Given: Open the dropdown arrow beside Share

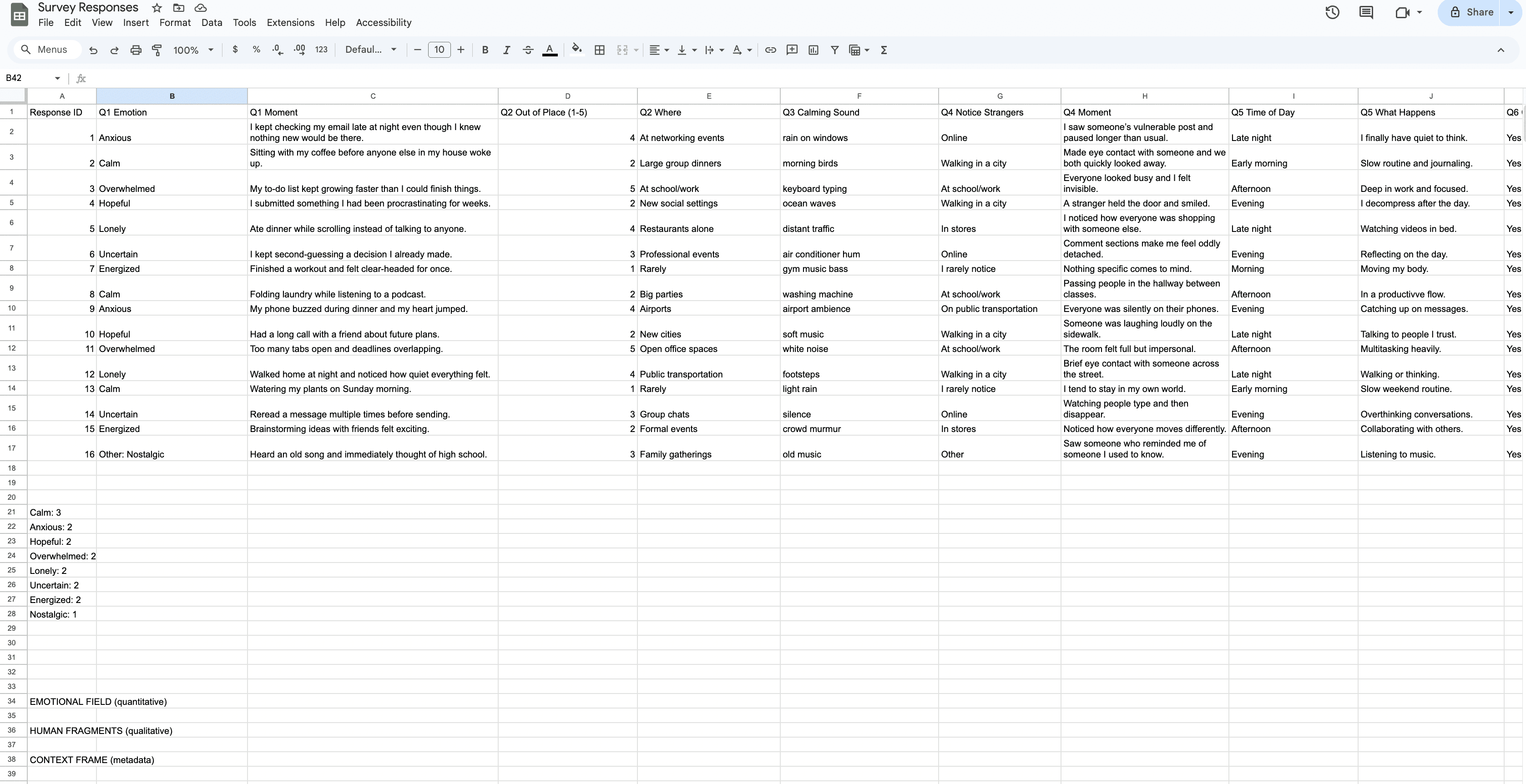Looking at the screenshot, I should (1511, 12).
